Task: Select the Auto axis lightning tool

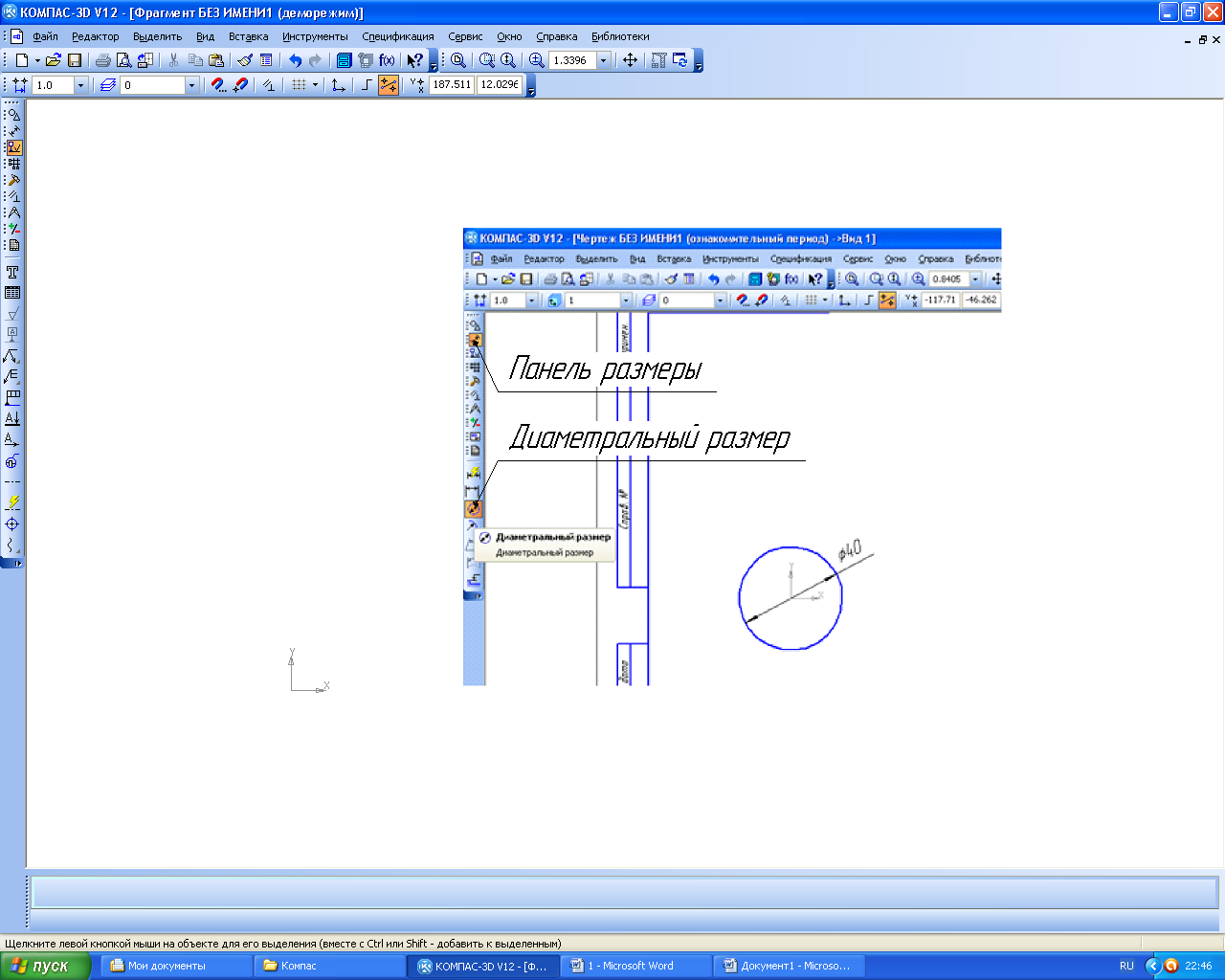Action: [x=12, y=501]
